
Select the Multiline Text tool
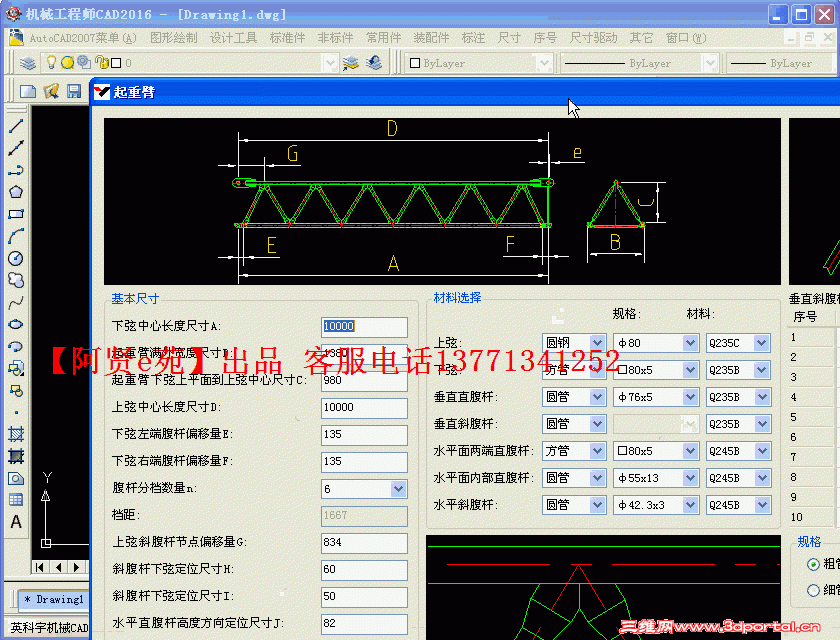pyautogui.click(x=16, y=522)
